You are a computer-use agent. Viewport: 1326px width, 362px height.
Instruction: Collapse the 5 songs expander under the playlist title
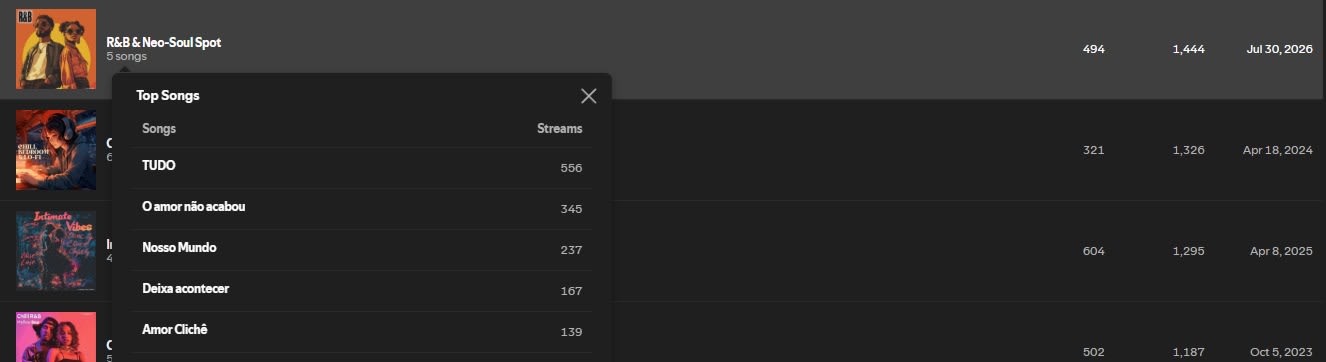click(126, 57)
